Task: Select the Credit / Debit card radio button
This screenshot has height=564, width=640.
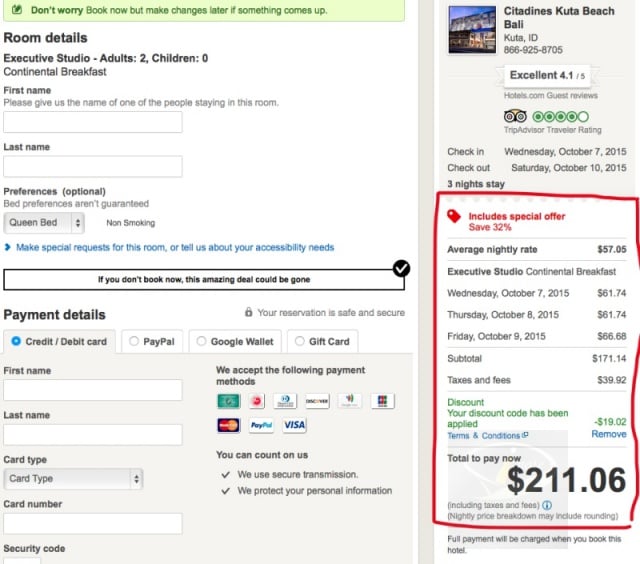Action: click(x=16, y=341)
